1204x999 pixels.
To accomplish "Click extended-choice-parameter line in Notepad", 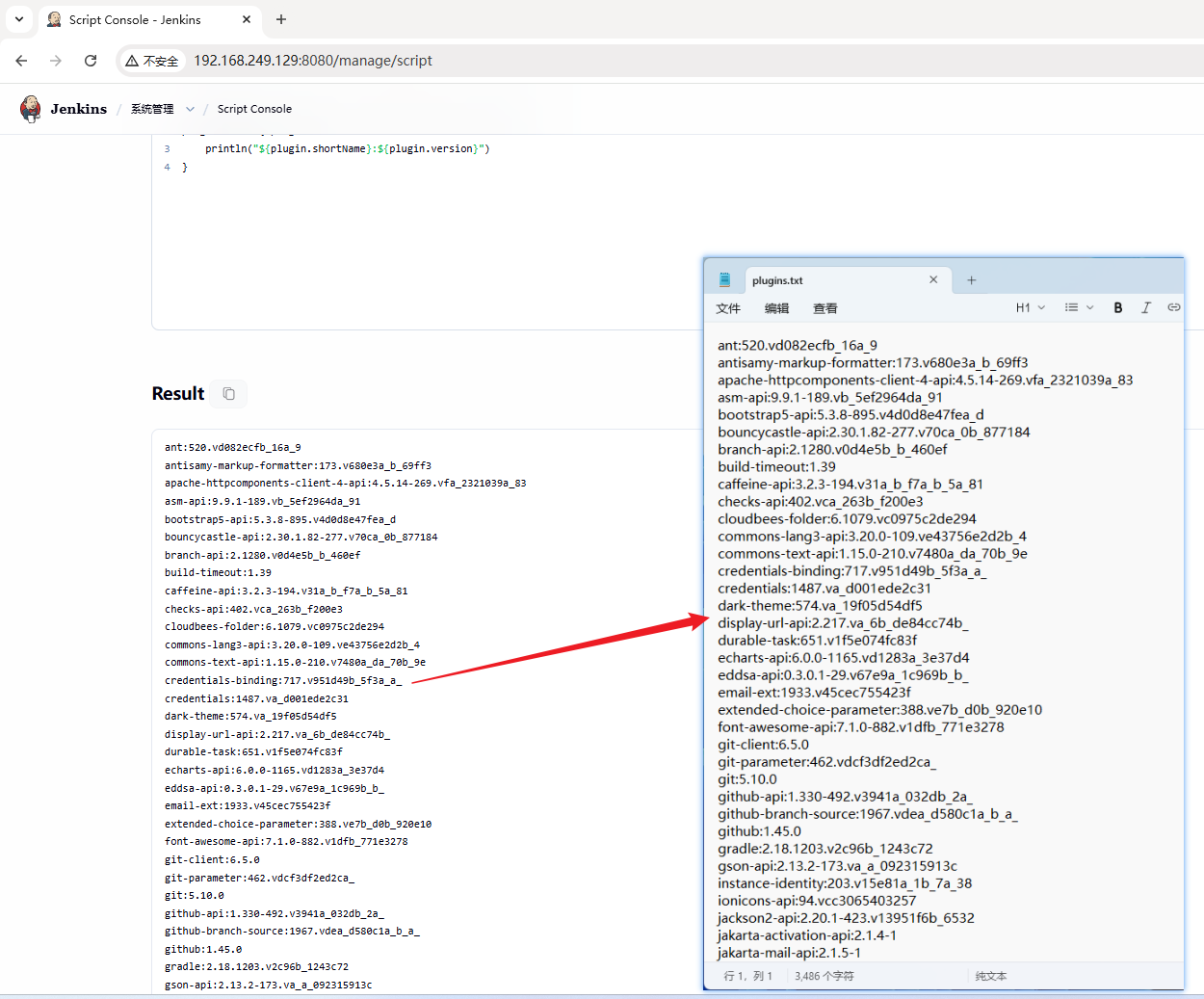I will [879, 709].
